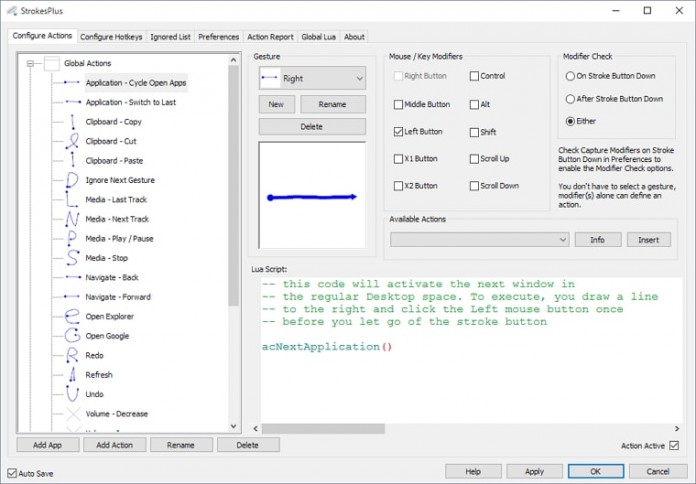Screen dimensions: 696x484
Task: Click the Switch to Last gesture icon
Action: pyautogui.click(x=72, y=102)
